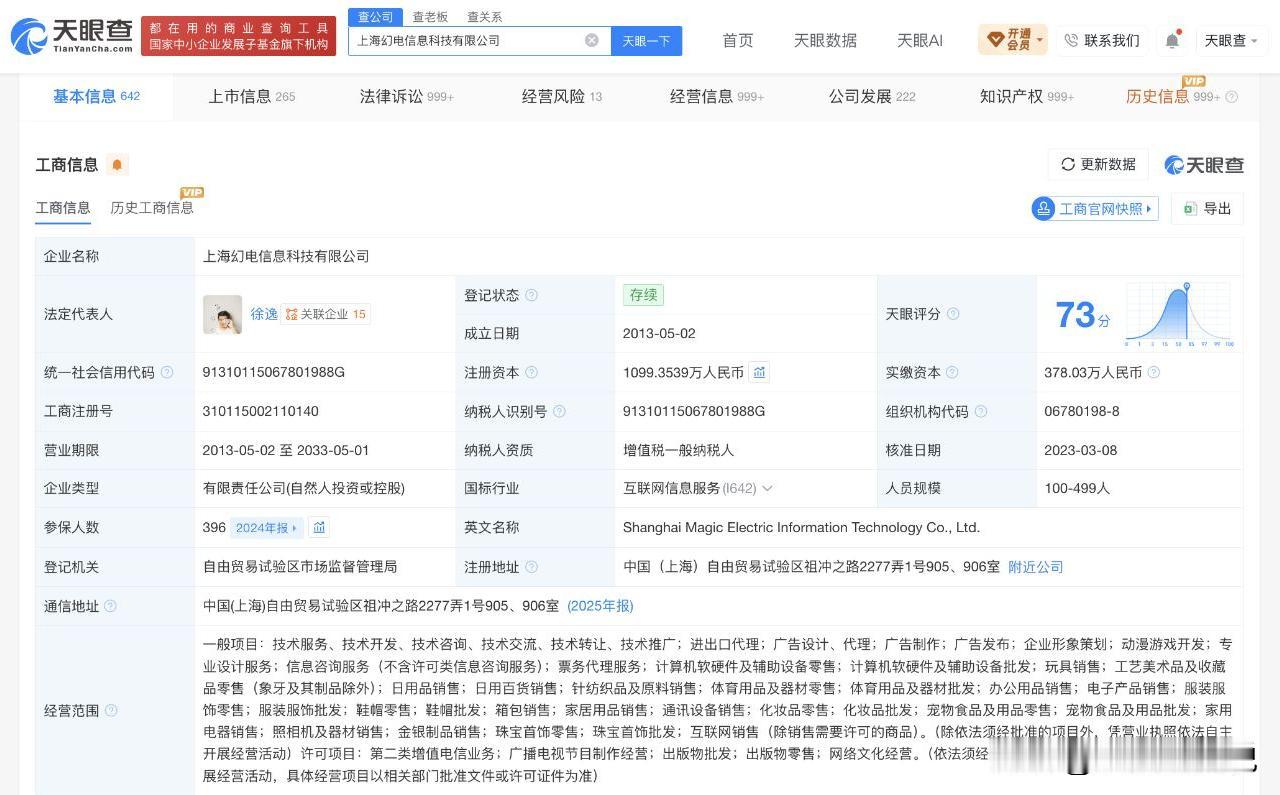Viewport: 1280px width, 795px height.
Task: Click the legal representative's avatar photo
Action: (222, 314)
